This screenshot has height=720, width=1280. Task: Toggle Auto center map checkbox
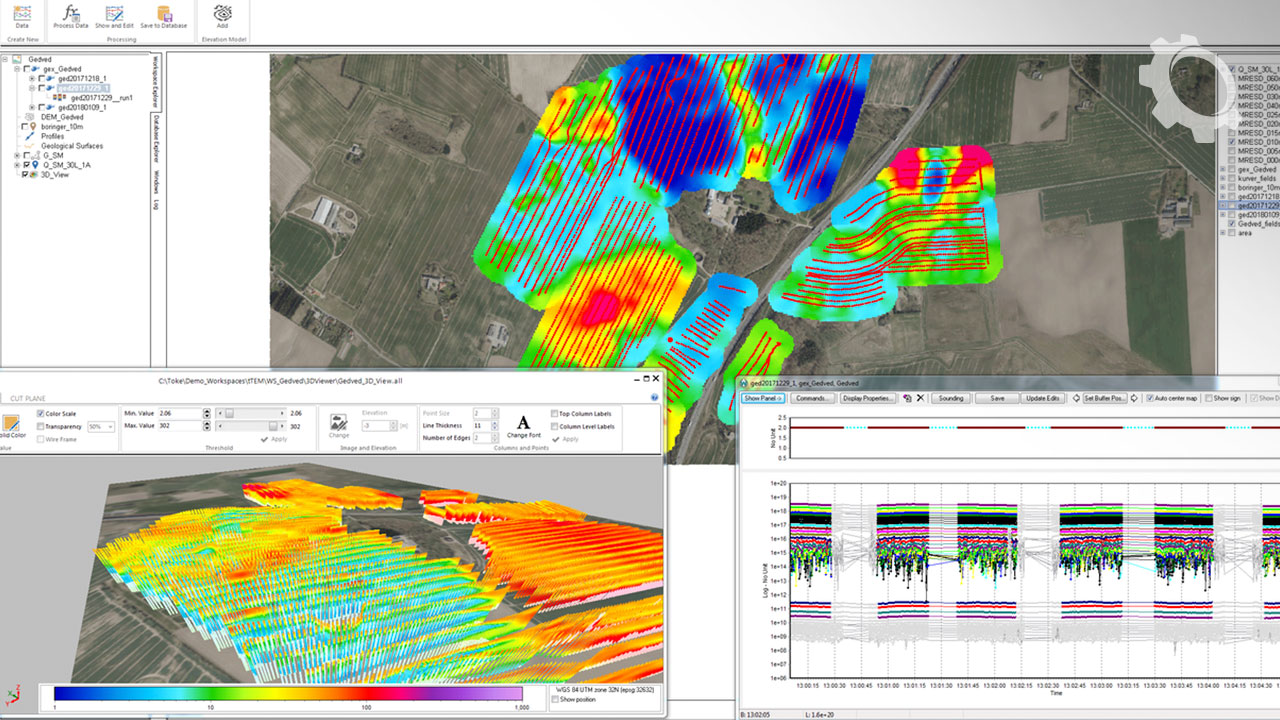[1150, 398]
